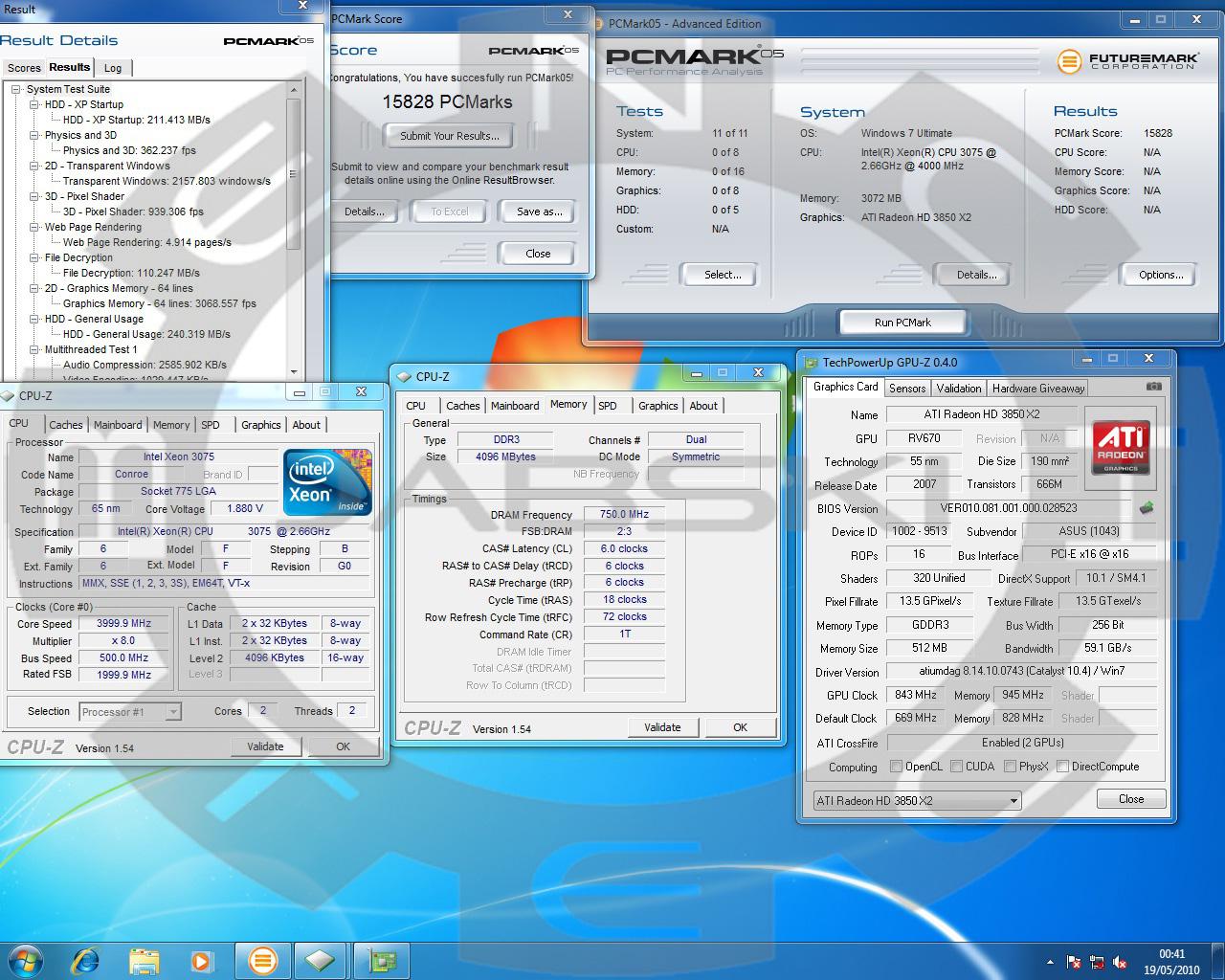1225x980 pixels.
Task: Click title bar icon of CPU-Z CPU window
Action: pyautogui.click(x=9, y=395)
